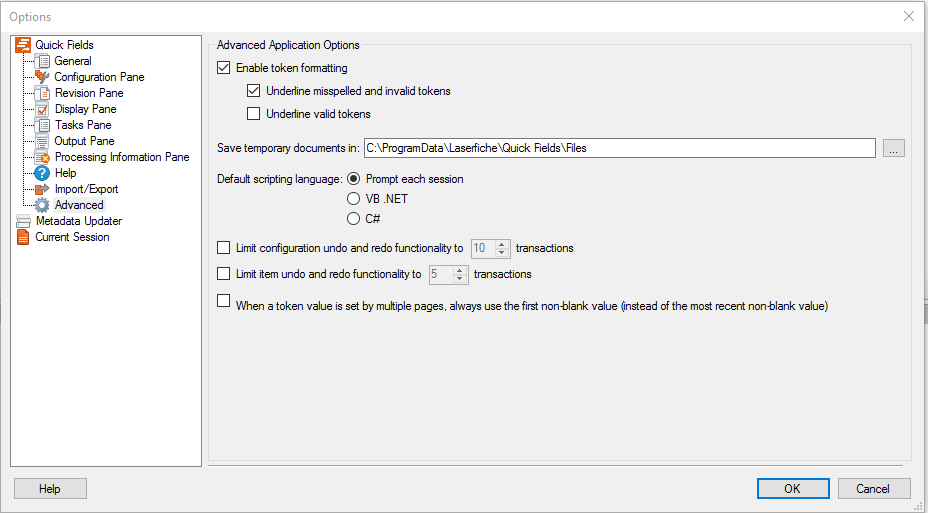Select the Quick Fields root icon
The image size is (928, 513).
[x=23, y=45]
